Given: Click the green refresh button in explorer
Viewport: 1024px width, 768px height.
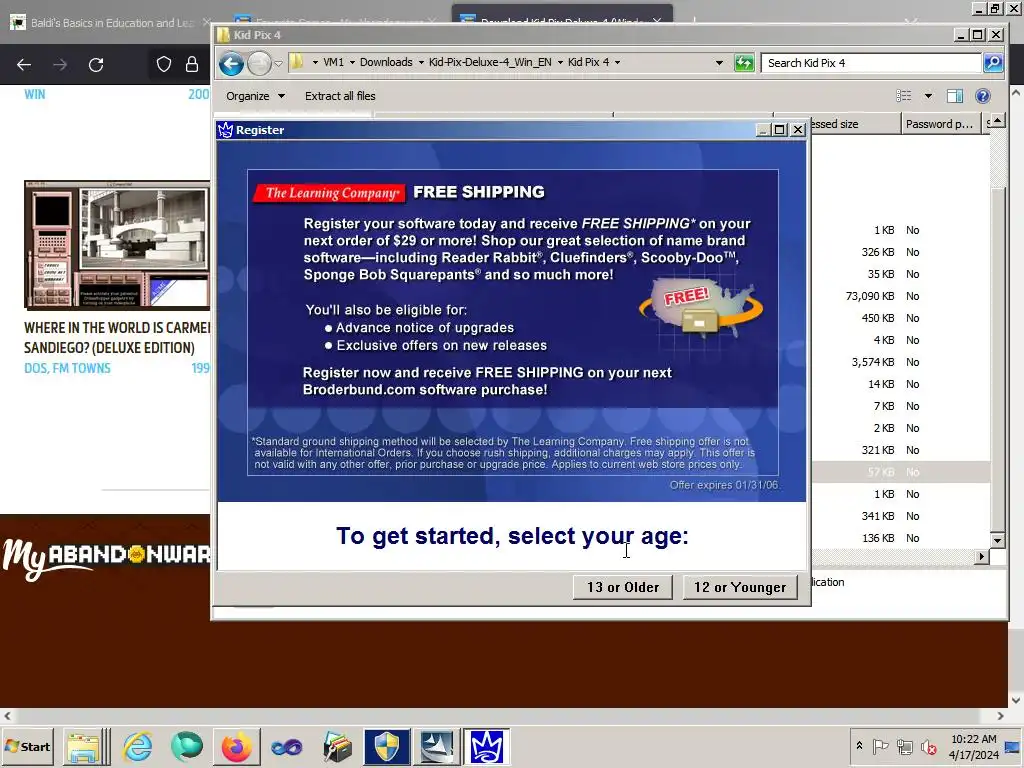Looking at the screenshot, I should [744, 63].
